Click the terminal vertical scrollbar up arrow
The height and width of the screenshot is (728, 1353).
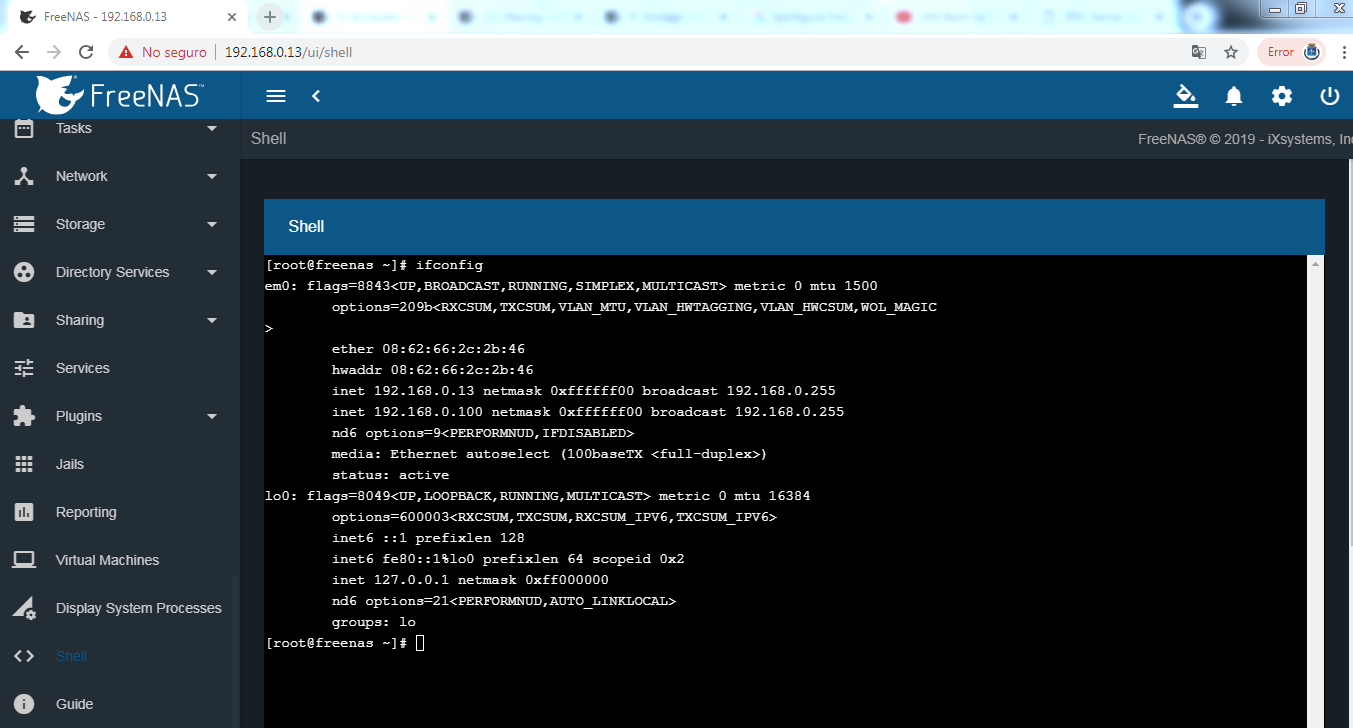[1316, 263]
